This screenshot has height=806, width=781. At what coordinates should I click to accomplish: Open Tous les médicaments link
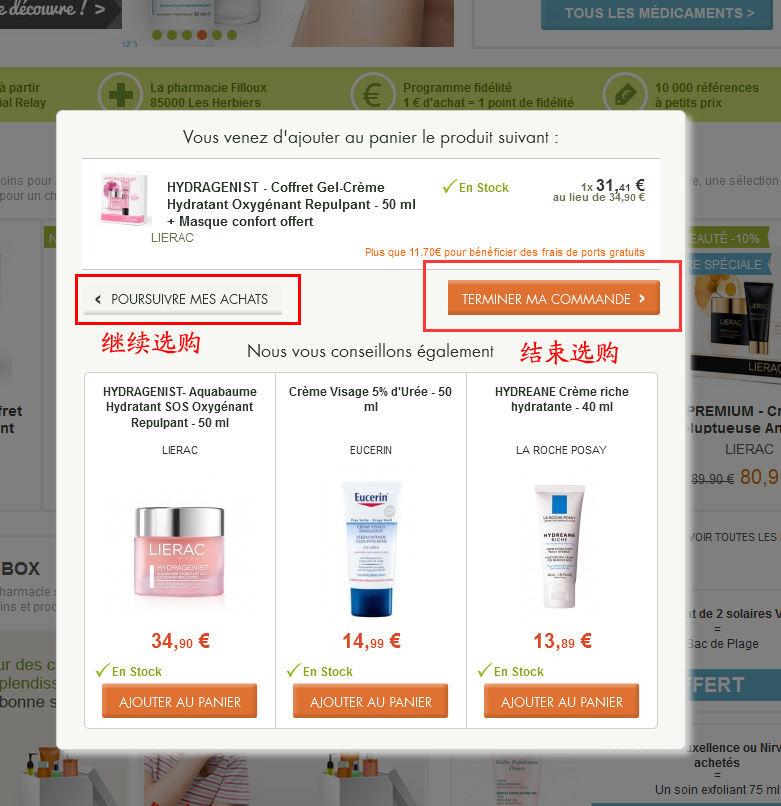(657, 13)
